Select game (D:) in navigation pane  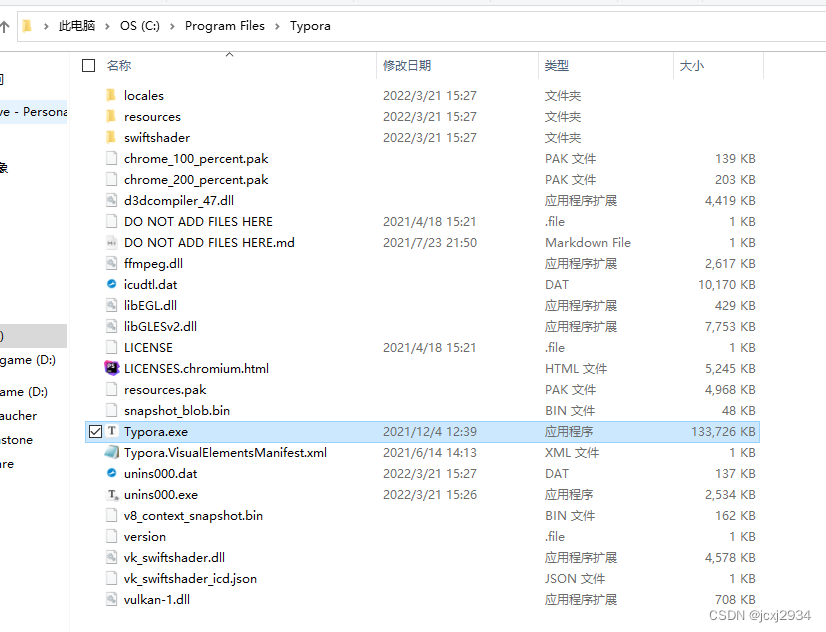[x=28, y=360]
